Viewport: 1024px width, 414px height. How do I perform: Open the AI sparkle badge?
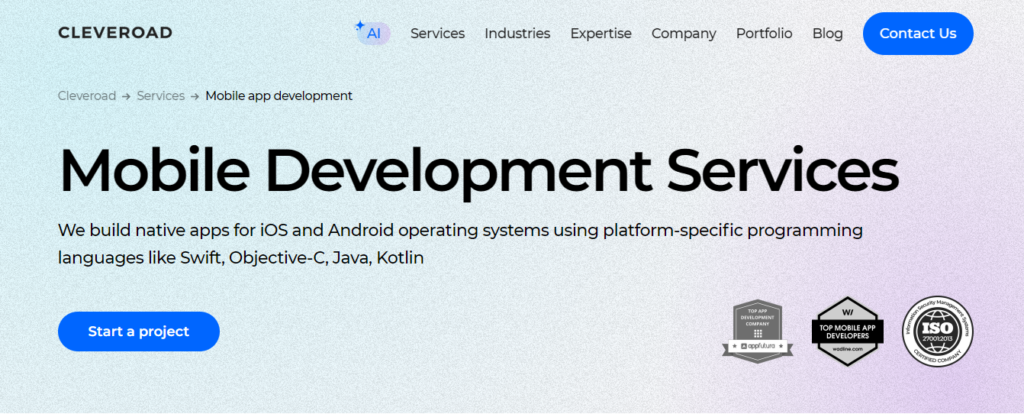(373, 33)
